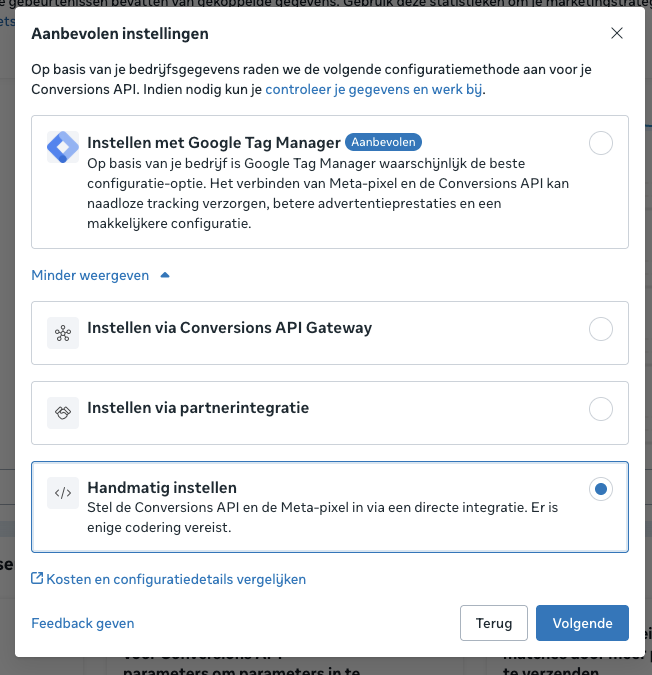
Task: Click the Google Tag Manager logo icon
Action: pyautogui.click(x=63, y=147)
